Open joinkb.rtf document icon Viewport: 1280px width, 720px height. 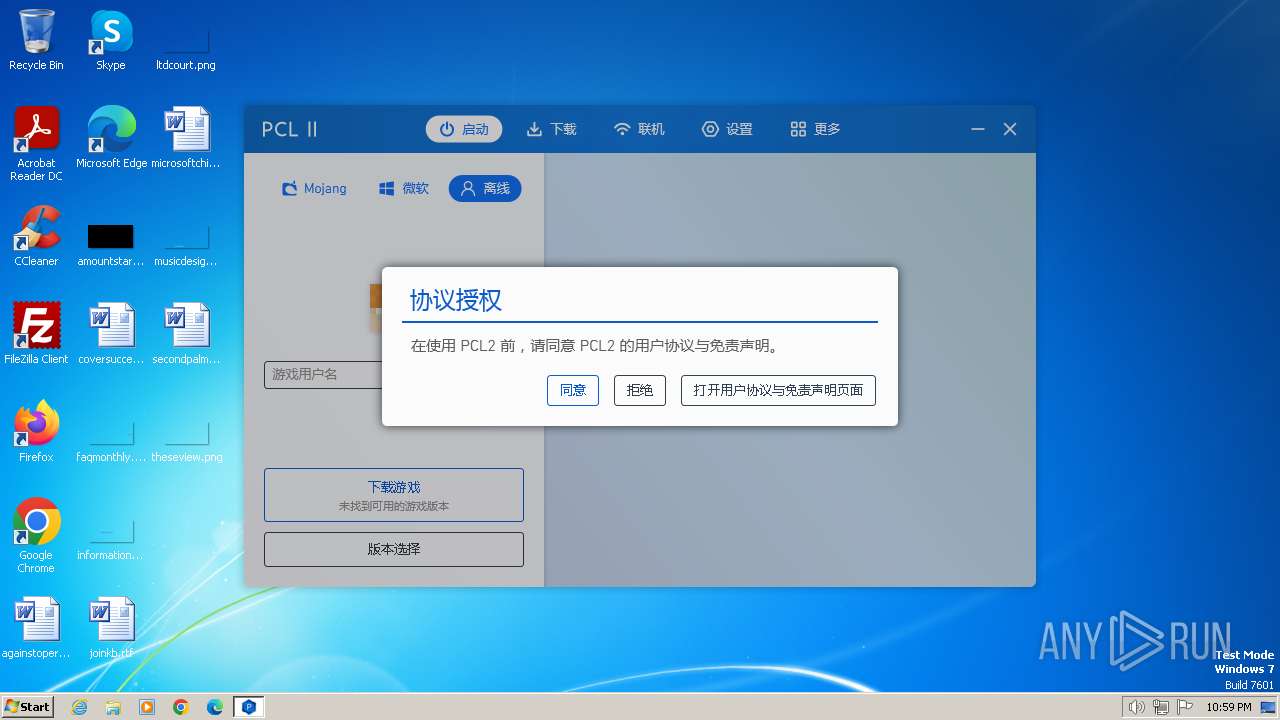tap(111, 628)
